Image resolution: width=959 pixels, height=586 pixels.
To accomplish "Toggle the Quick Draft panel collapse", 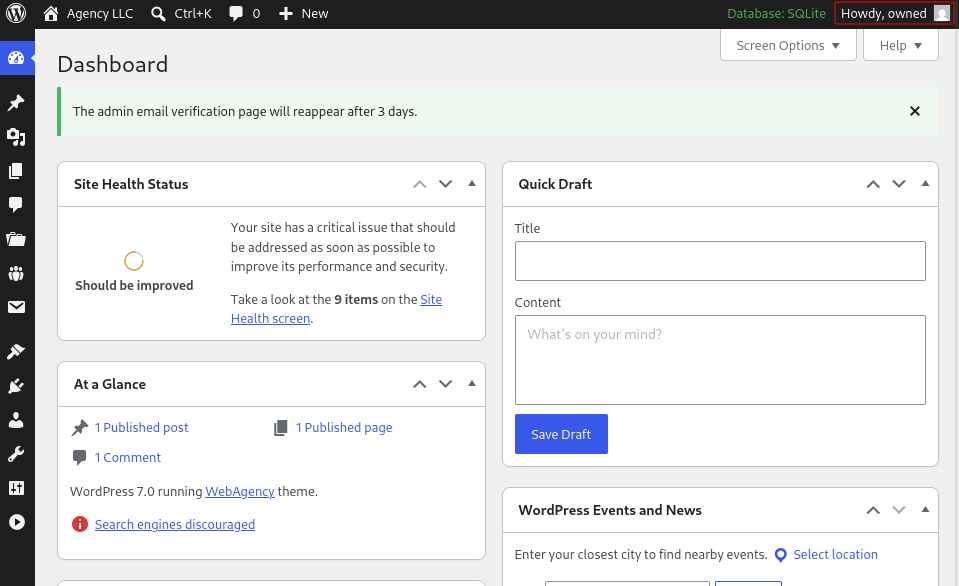I will coord(925,184).
